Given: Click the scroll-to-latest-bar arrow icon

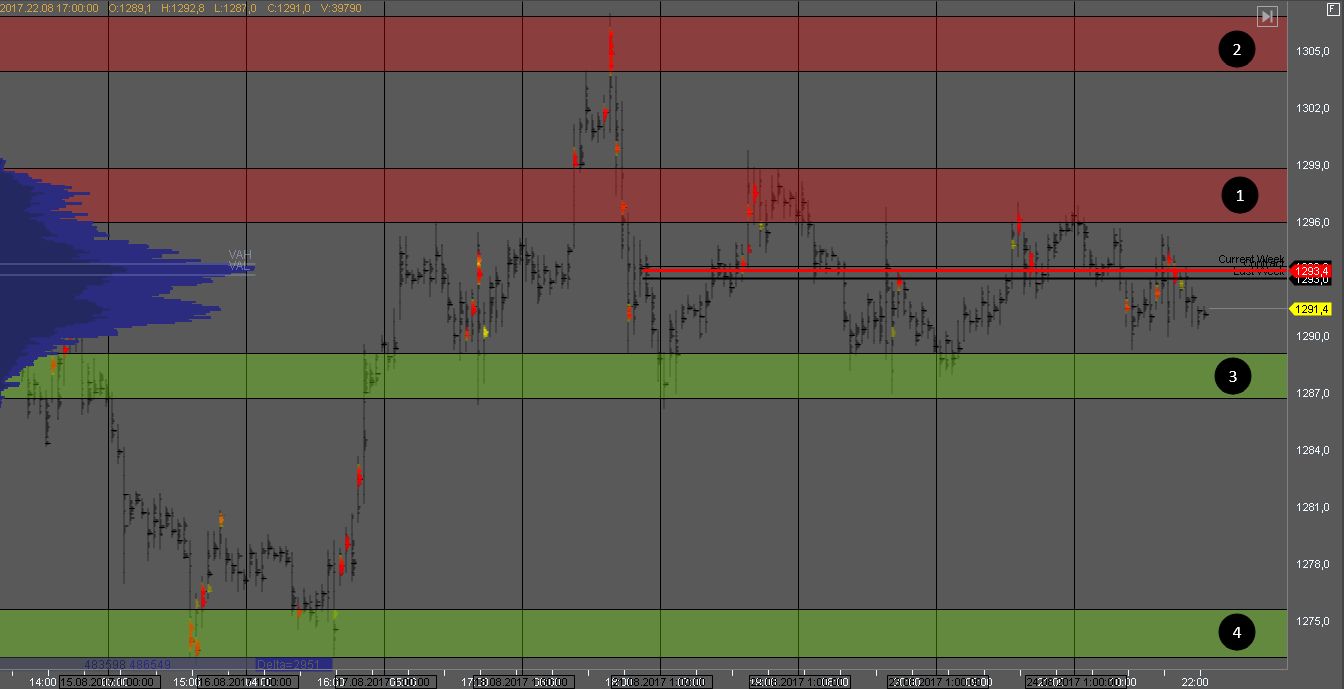Looking at the screenshot, I should [x=1267, y=16].
